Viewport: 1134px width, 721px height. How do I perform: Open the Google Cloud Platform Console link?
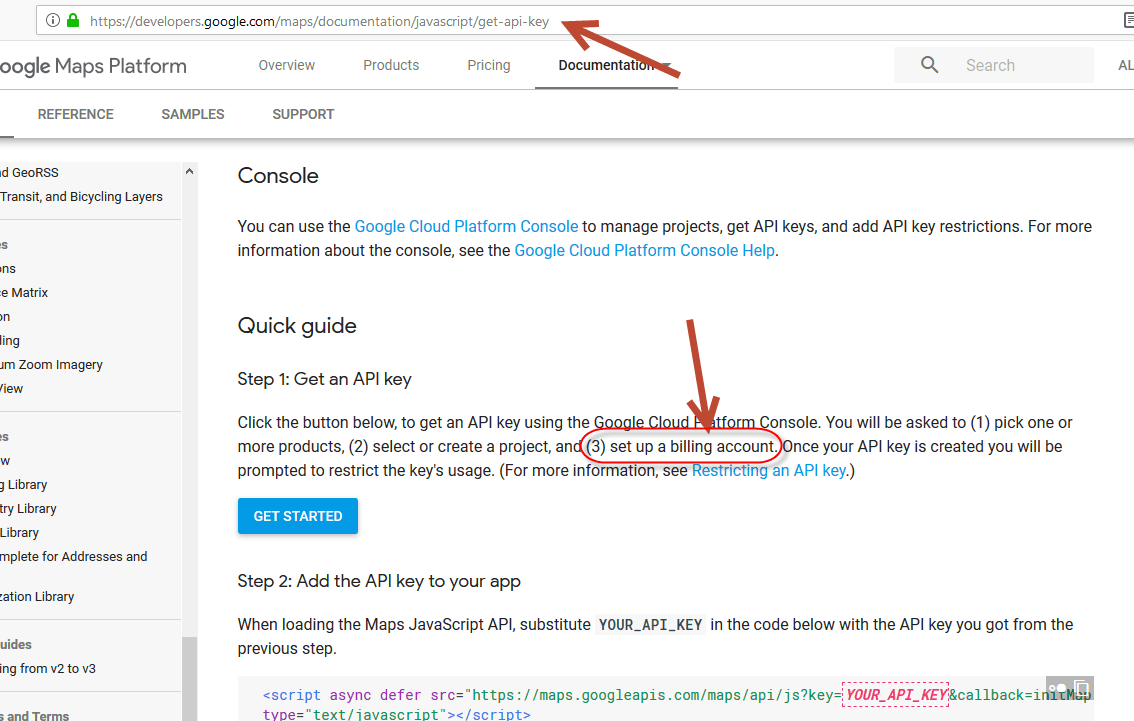click(466, 226)
